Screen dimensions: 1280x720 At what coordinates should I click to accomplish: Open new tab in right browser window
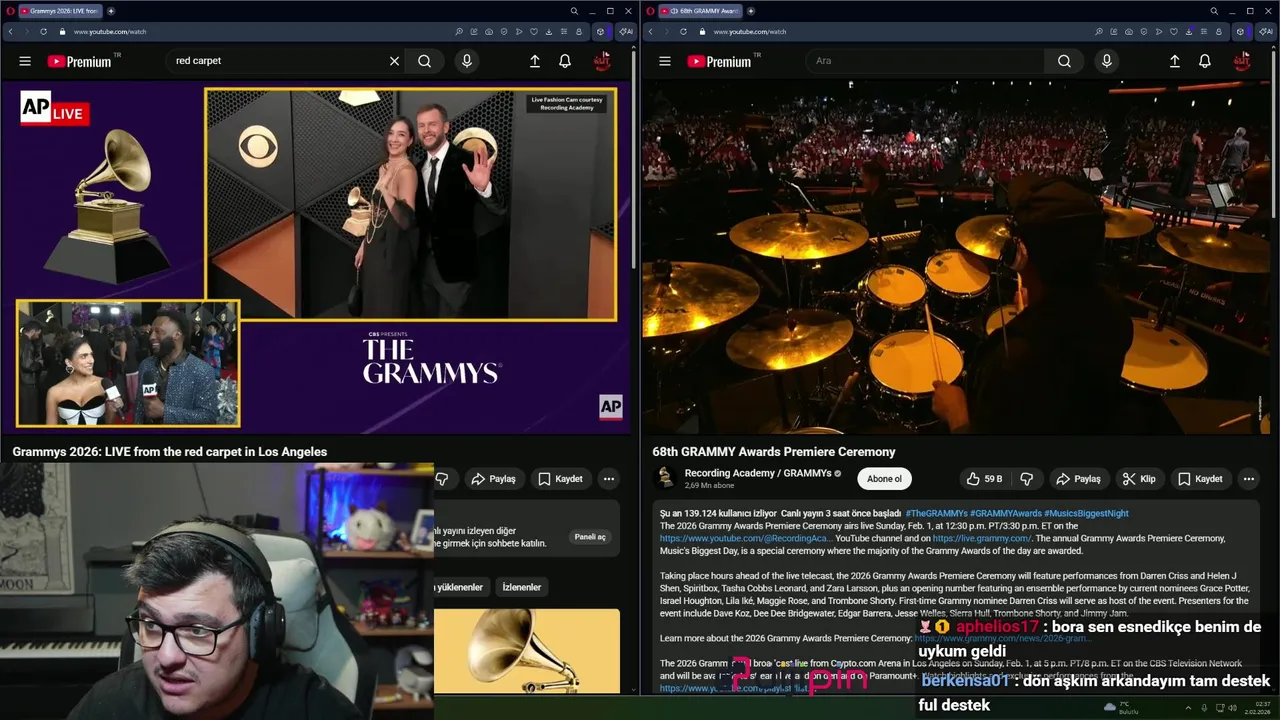(x=751, y=11)
